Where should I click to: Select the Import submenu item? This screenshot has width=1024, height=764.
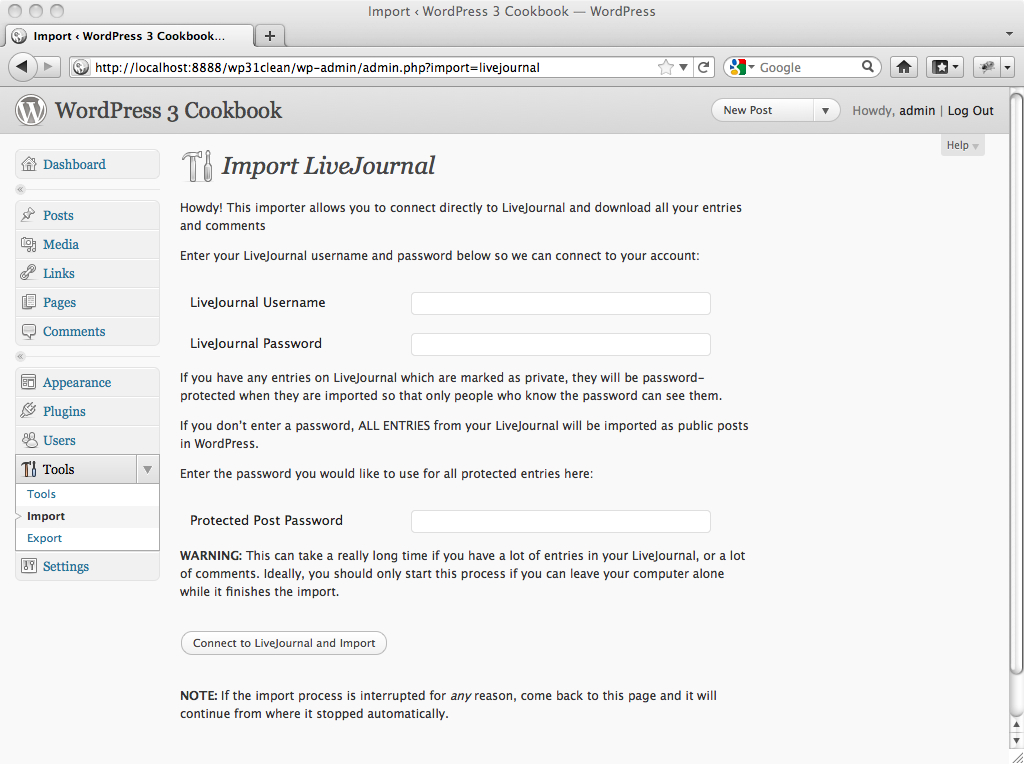point(46,516)
